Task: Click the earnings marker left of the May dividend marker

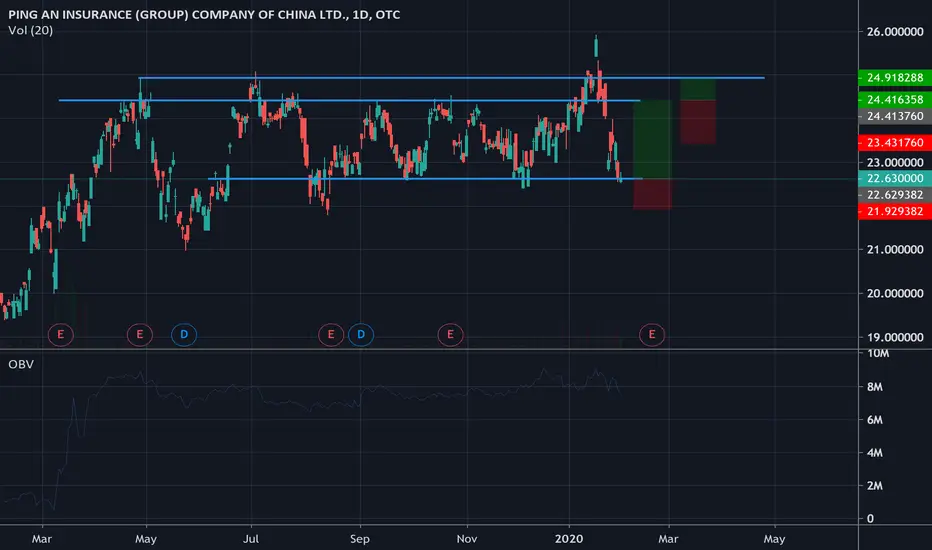Action: tap(140, 335)
